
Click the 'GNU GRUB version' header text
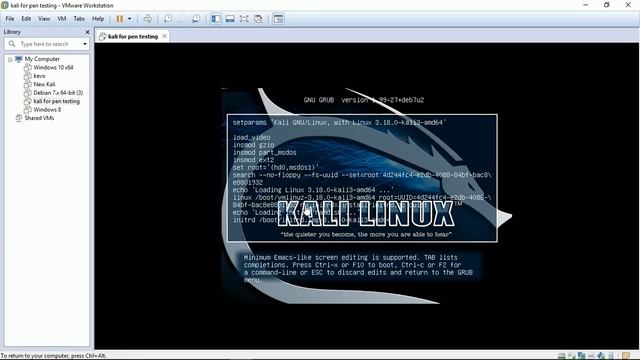pos(364,100)
